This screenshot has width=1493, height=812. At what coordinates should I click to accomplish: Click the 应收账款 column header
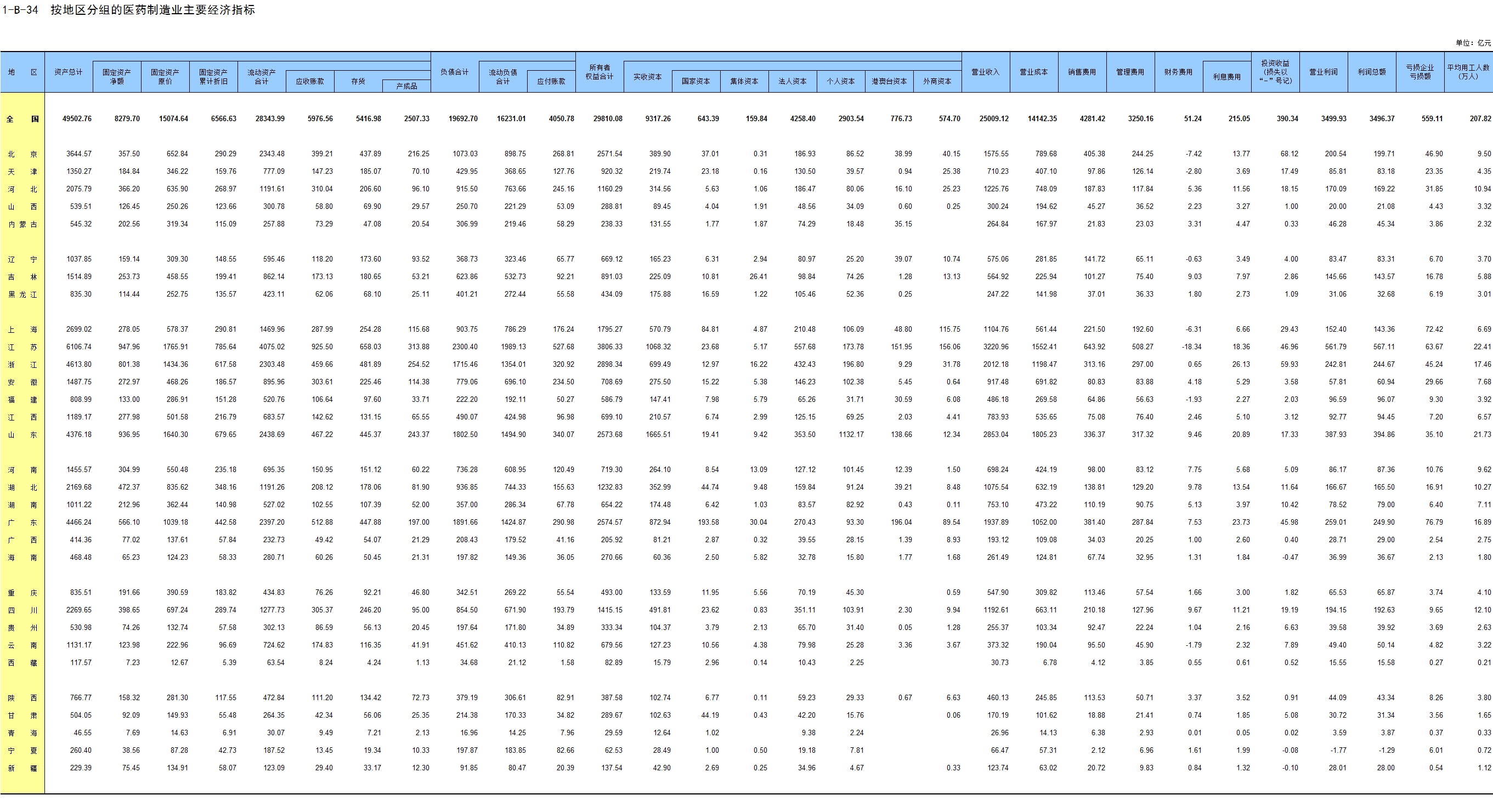click(x=309, y=82)
